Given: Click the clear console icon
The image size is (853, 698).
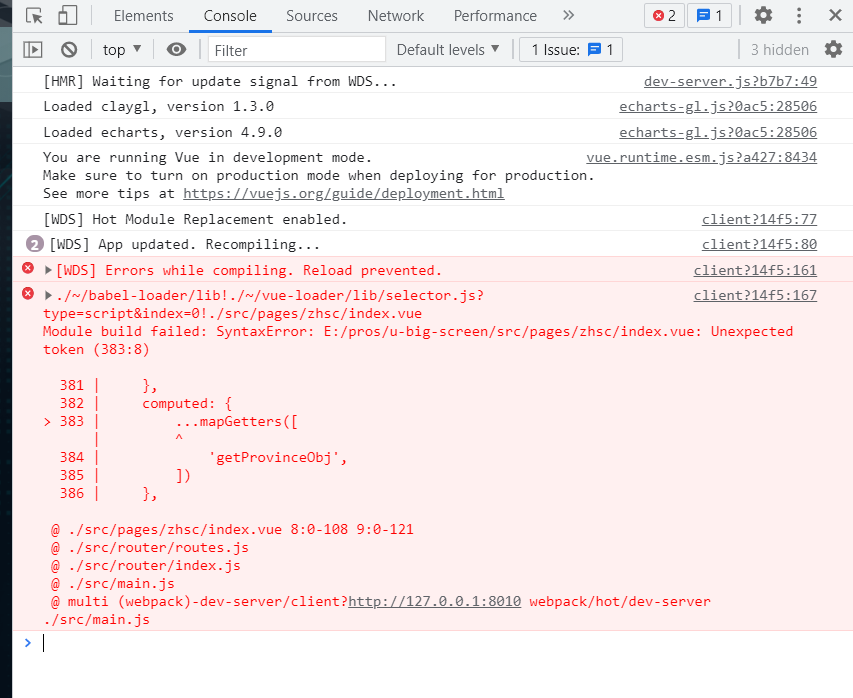Looking at the screenshot, I should [69, 50].
